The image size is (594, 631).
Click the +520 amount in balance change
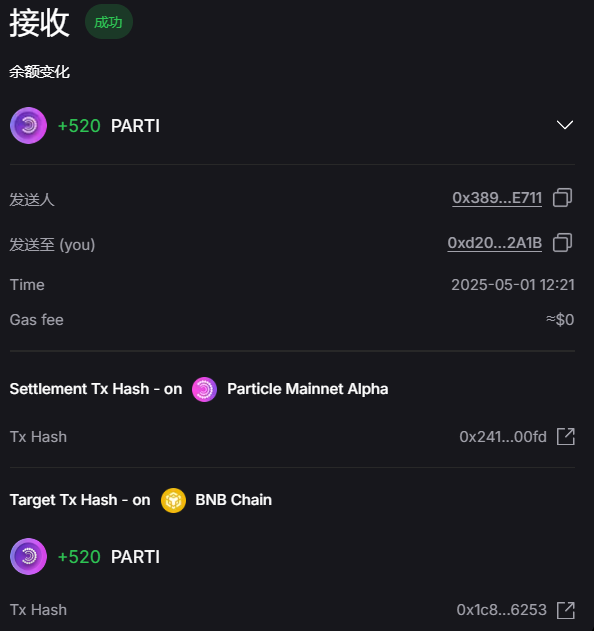[x=79, y=126]
